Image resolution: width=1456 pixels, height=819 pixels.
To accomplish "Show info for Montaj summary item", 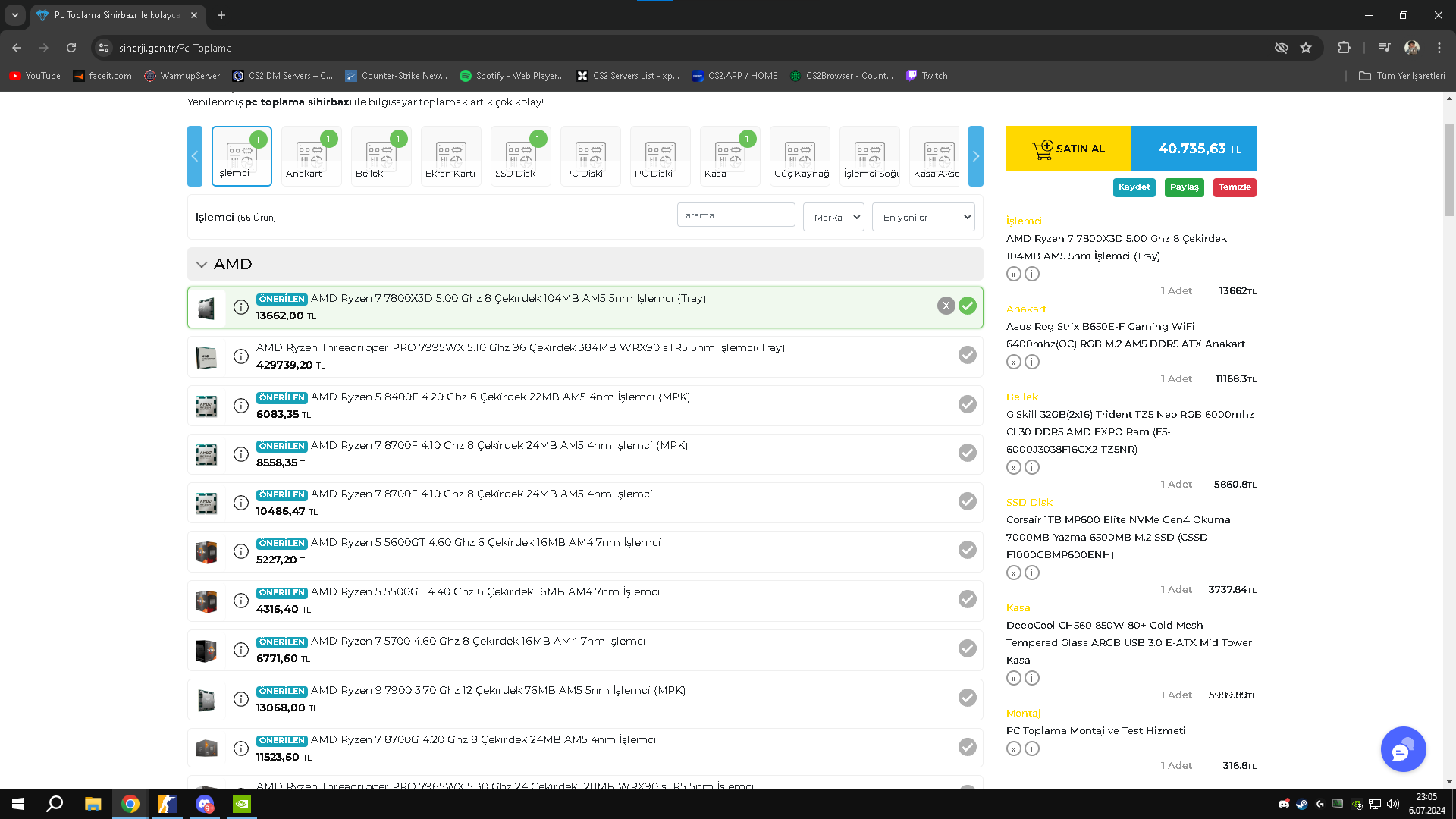I will pos(1032,748).
